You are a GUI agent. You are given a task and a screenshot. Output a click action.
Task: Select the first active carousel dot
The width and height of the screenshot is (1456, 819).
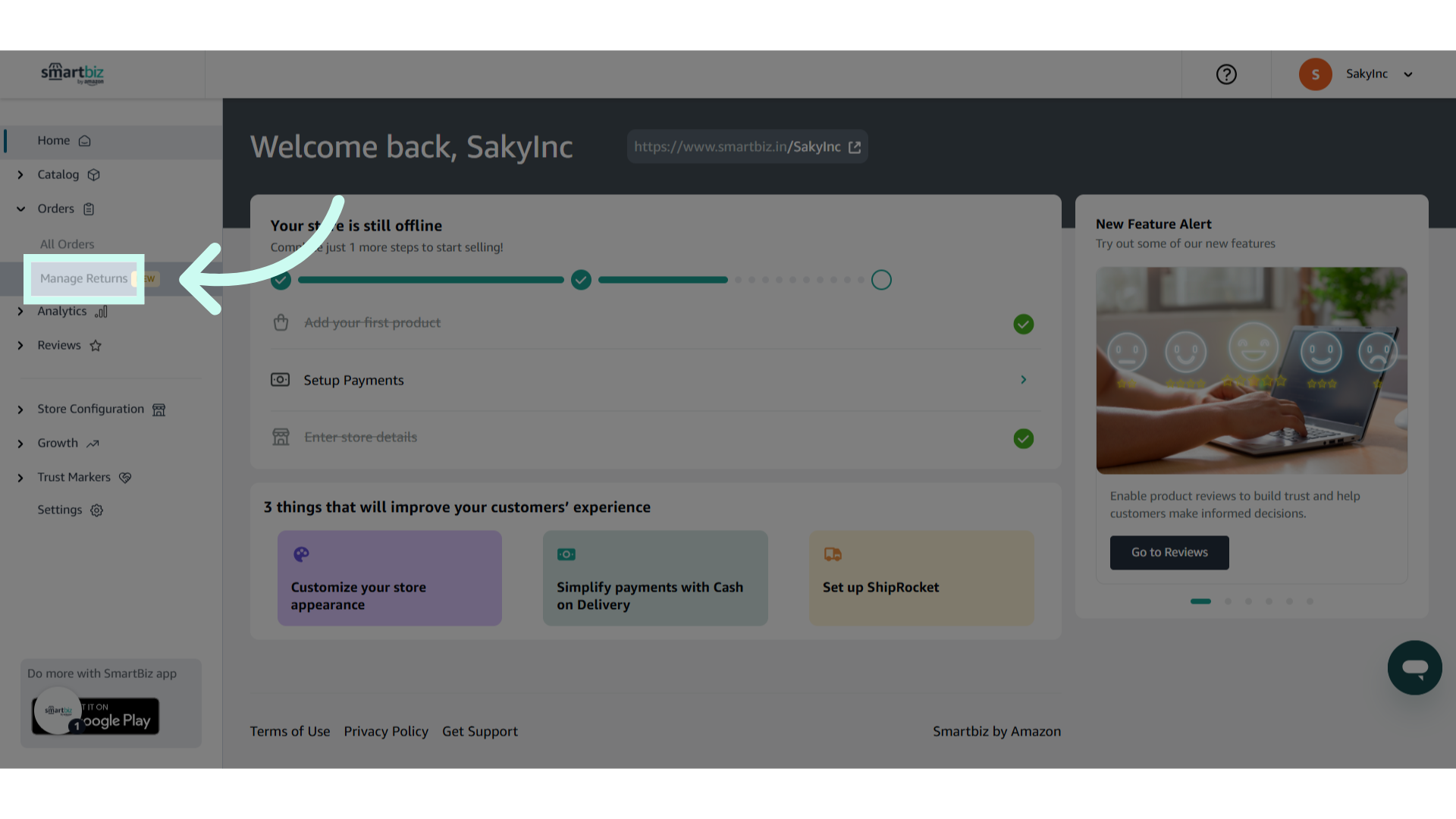[x=1200, y=601]
